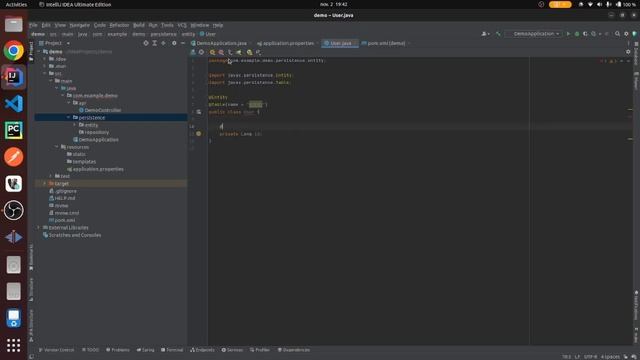Switch to application.properties tab
Image resolution: width=640 pixels, height=360 pixels.
coord(288,43)
